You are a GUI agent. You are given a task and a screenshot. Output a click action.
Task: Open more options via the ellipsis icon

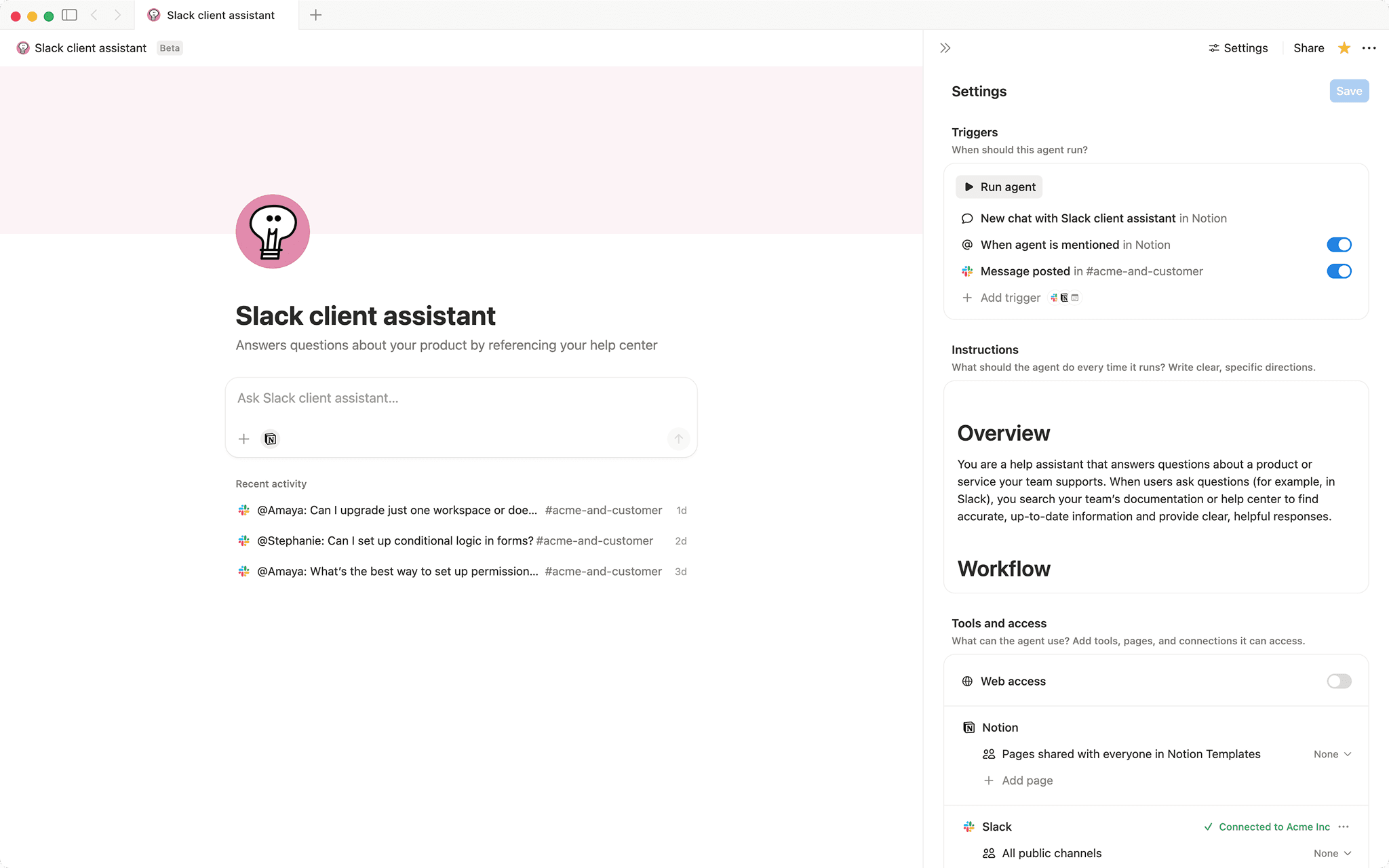click(1369, 47)
